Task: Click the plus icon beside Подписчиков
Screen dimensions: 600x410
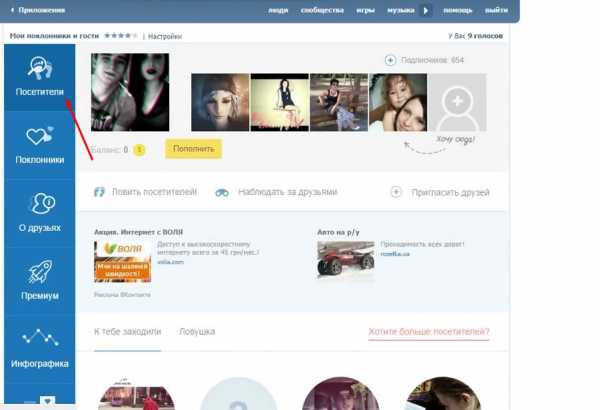Action: click(x=390, y=60)
